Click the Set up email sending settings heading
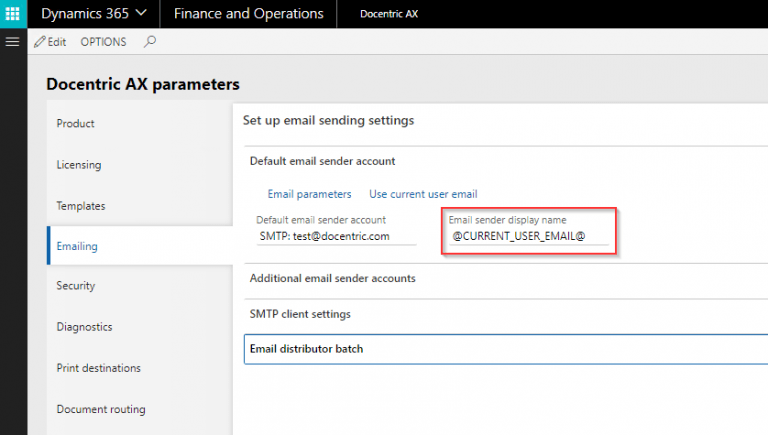Viewport: 768px width, 435px height. click(329, 121)
